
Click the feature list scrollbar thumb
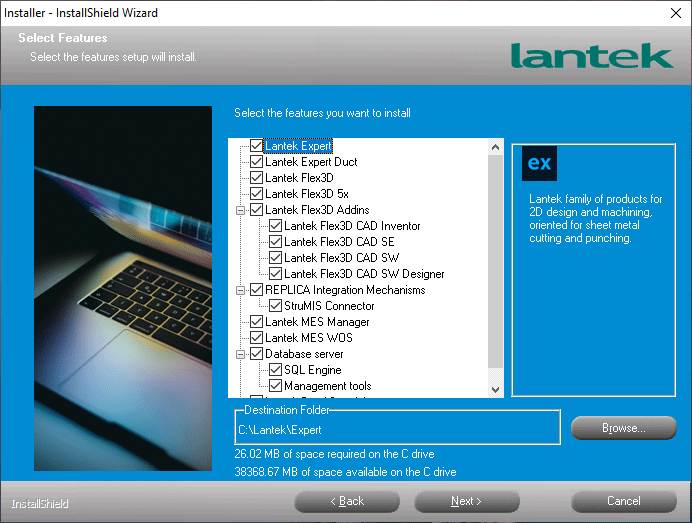[x=495, y=261]
